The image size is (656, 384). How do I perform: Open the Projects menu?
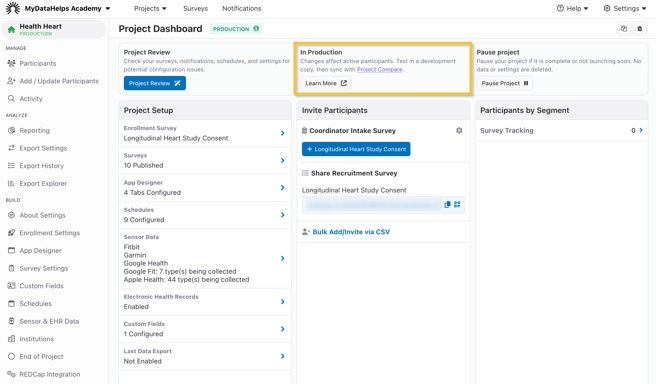tap(150, 8)
